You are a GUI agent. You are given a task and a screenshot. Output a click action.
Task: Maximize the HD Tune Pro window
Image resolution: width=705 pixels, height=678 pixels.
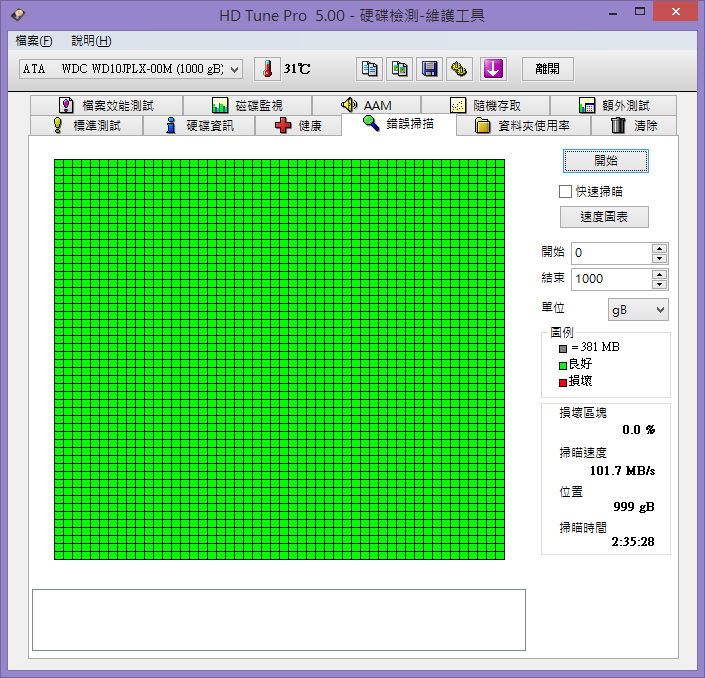pyautogui.click(x=640, y=12)
